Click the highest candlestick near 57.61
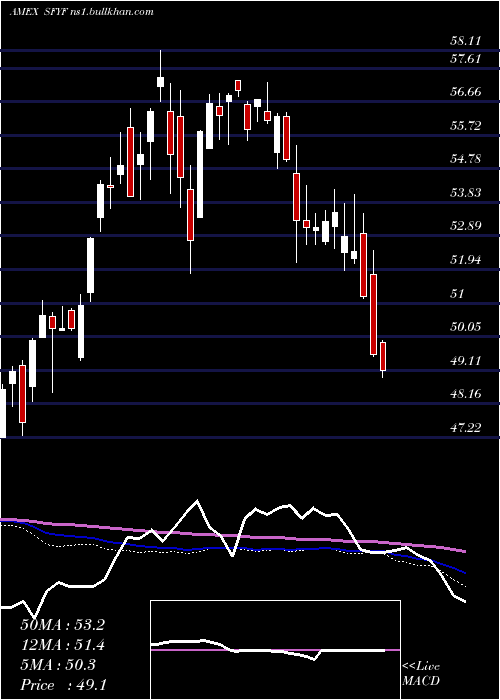This screenshot has height=700, width=500. tap(160, 76)
